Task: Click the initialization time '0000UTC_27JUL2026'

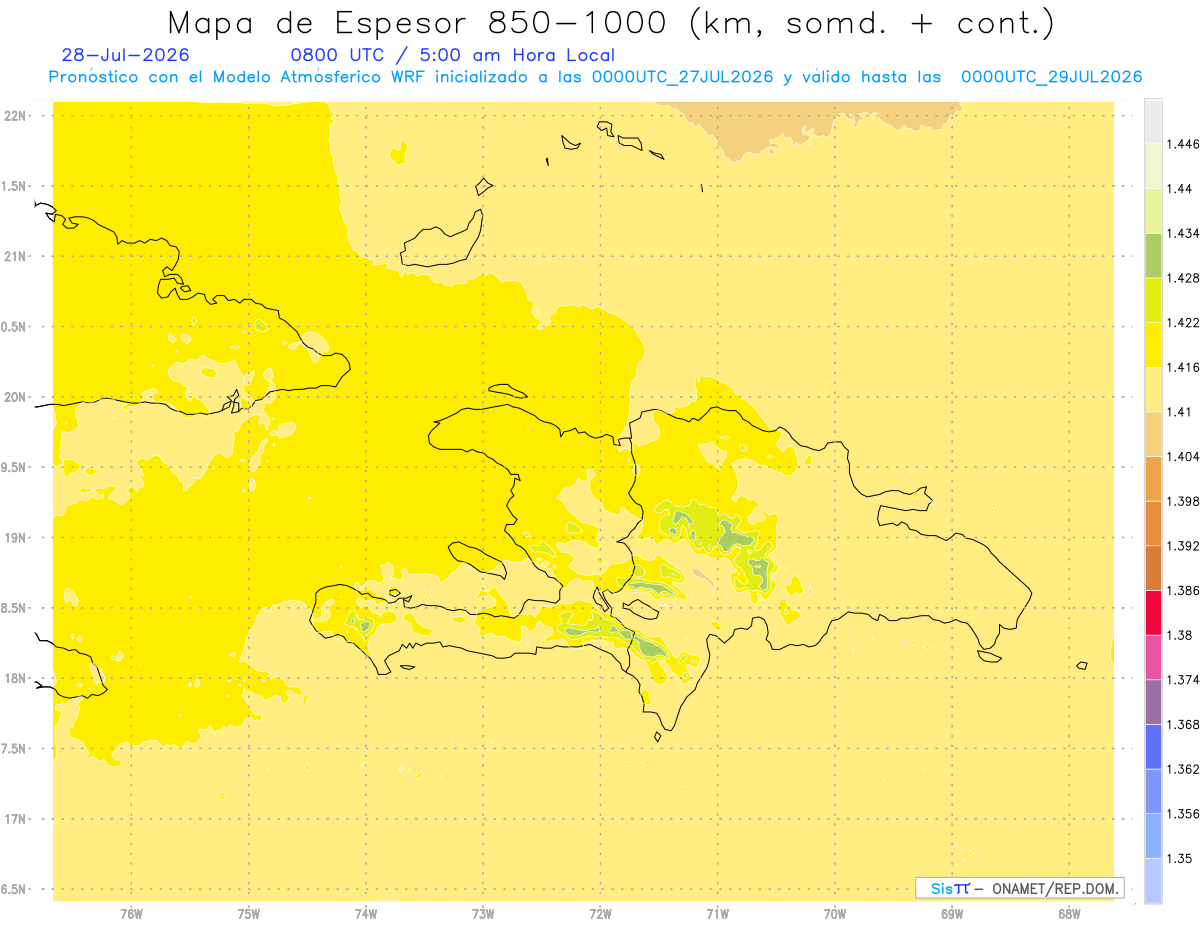Action: pos(682,77)
